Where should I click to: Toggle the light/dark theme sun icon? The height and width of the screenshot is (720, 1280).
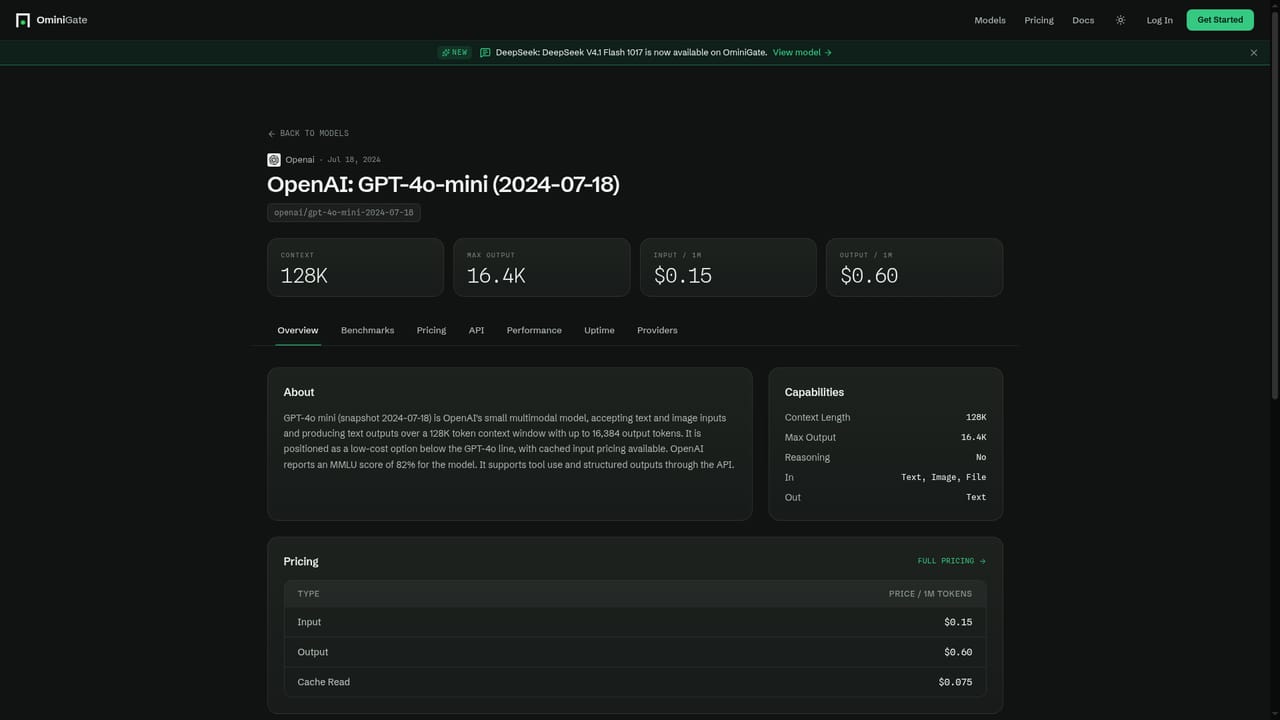click(x=1120, y=20)
